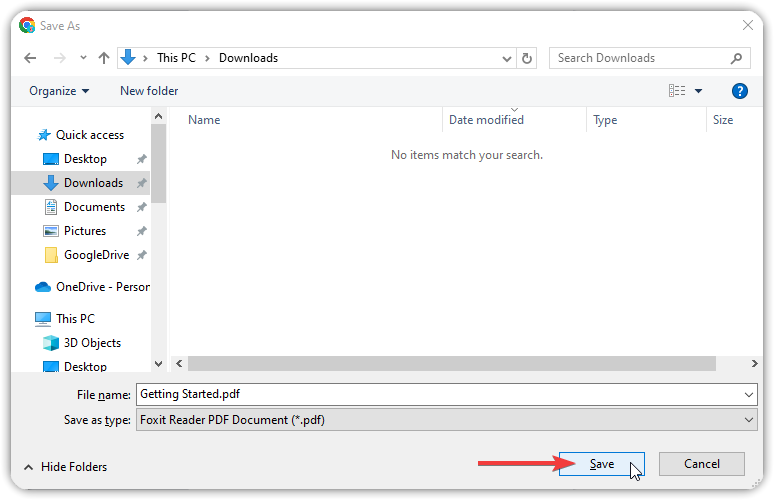The height and width of the screenshot is (500, 774).
Task: Select OneDrive - Personal in navigation pane
Action: pos(92,287)
